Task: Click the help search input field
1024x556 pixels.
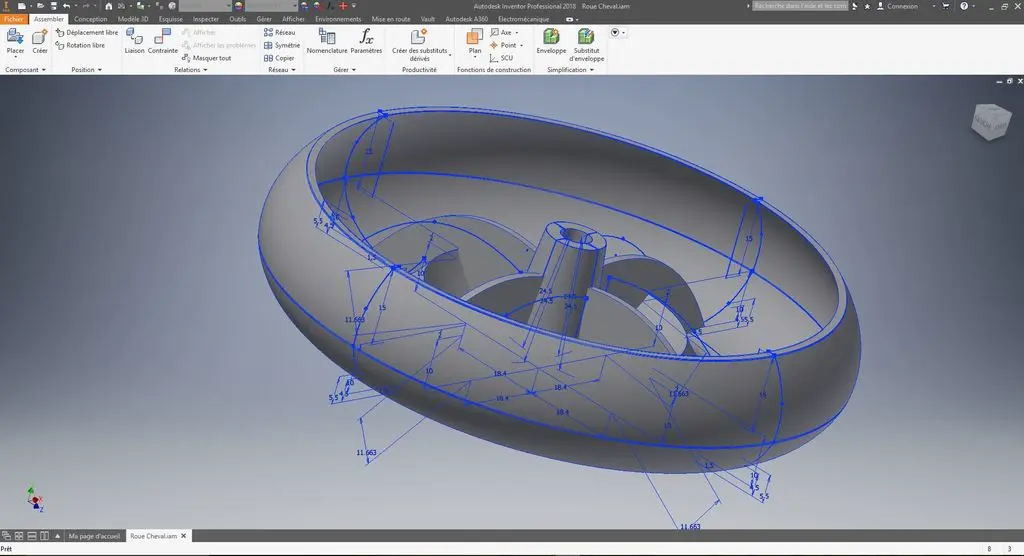Action: point(799,6)
